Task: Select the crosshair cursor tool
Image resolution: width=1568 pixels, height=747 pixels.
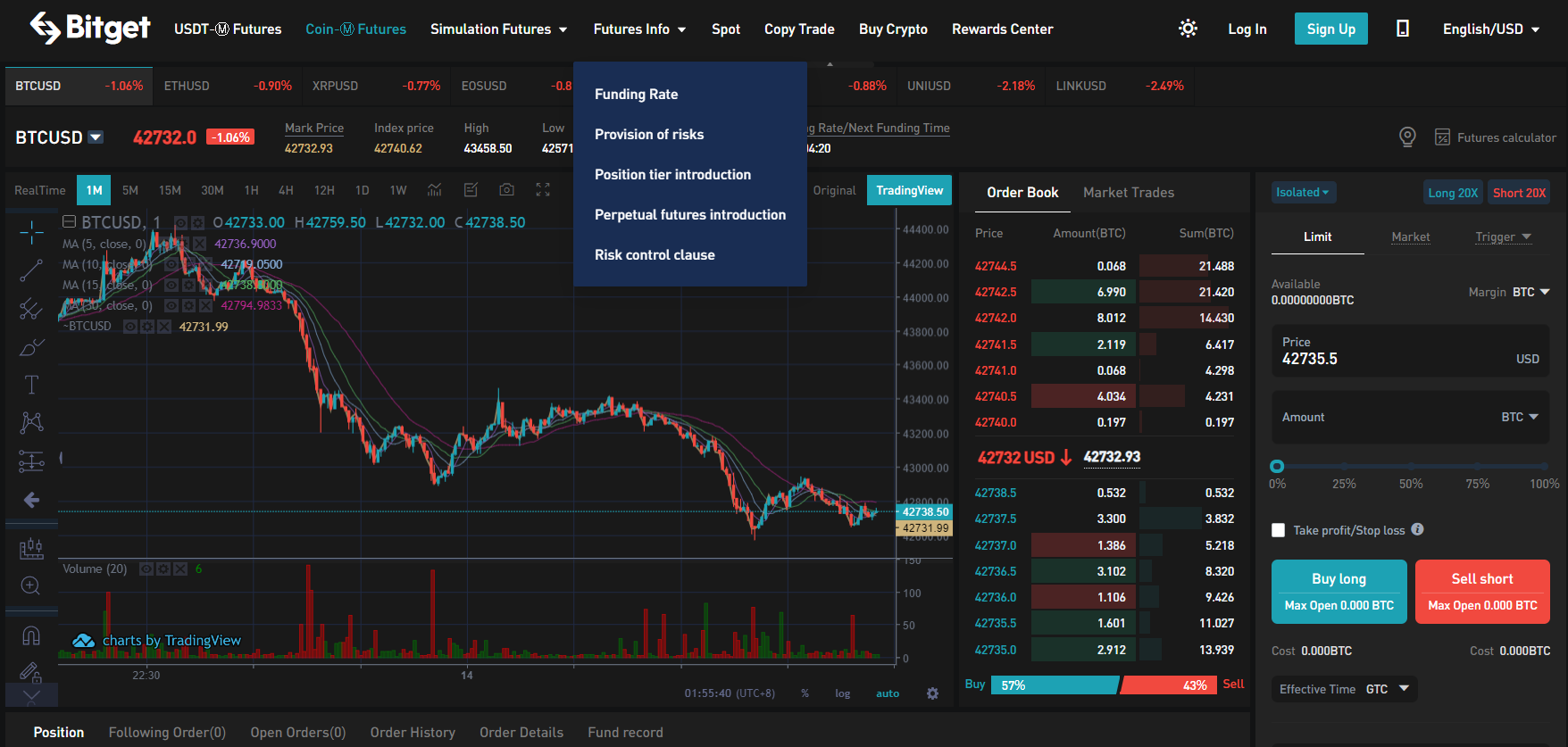Action: tap(31, 232)
